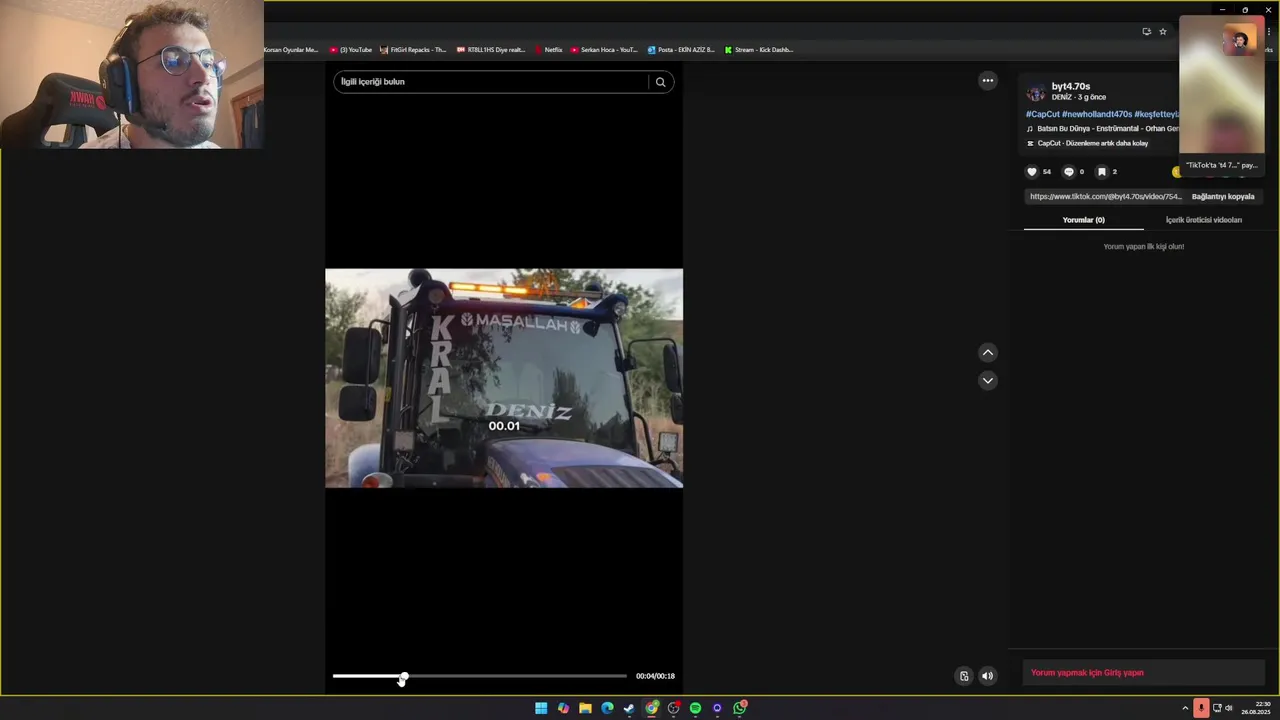Open WhatsApp from the taskbar
Viewport: 1280px width, 720px height.
click(739, 708)
